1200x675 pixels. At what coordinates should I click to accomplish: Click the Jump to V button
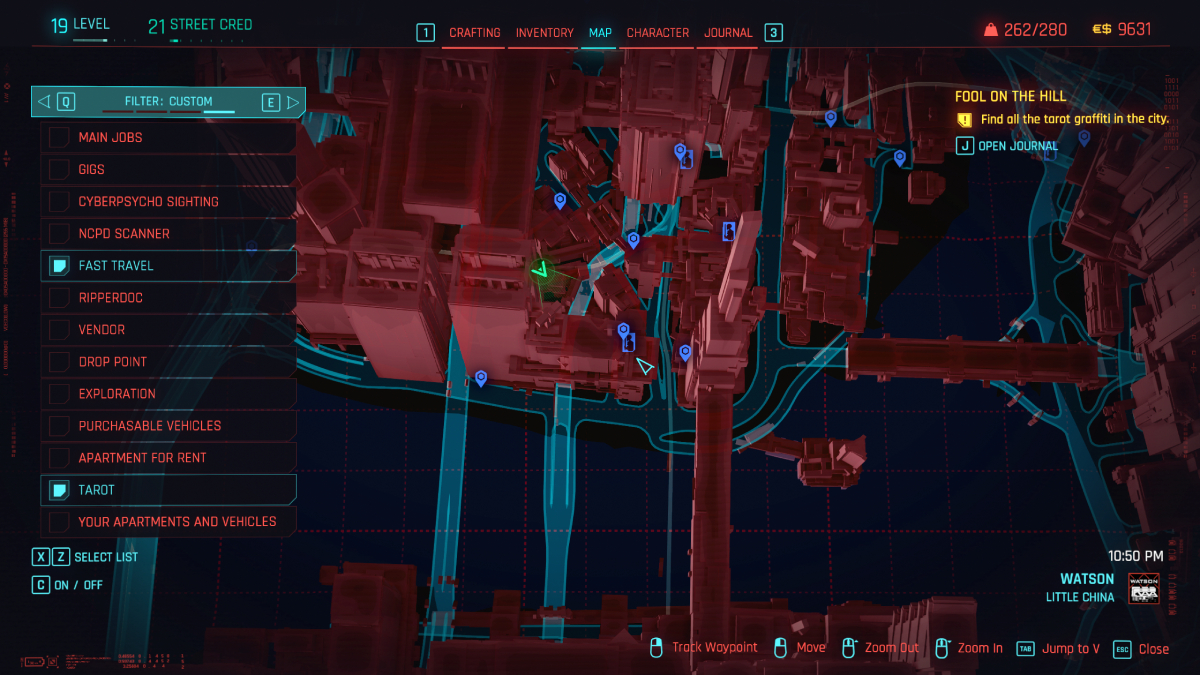[x=1068, y=649]
